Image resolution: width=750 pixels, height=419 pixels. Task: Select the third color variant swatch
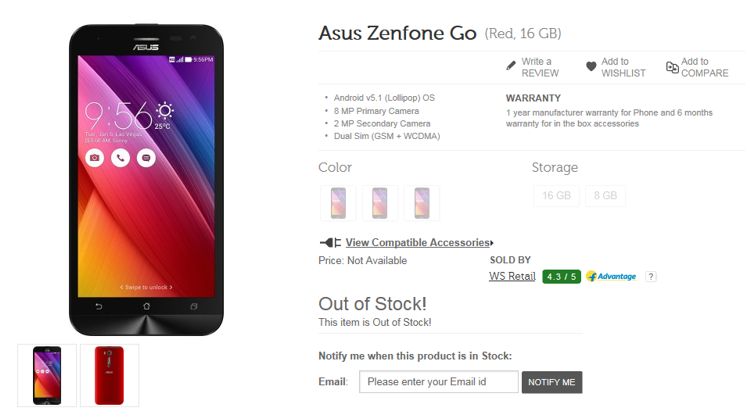[421, 202]
